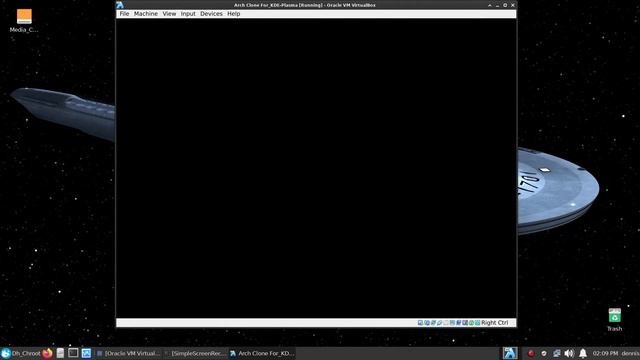Click the optical disk status icon
640x360 pixels.
click(x=427, y=322)
